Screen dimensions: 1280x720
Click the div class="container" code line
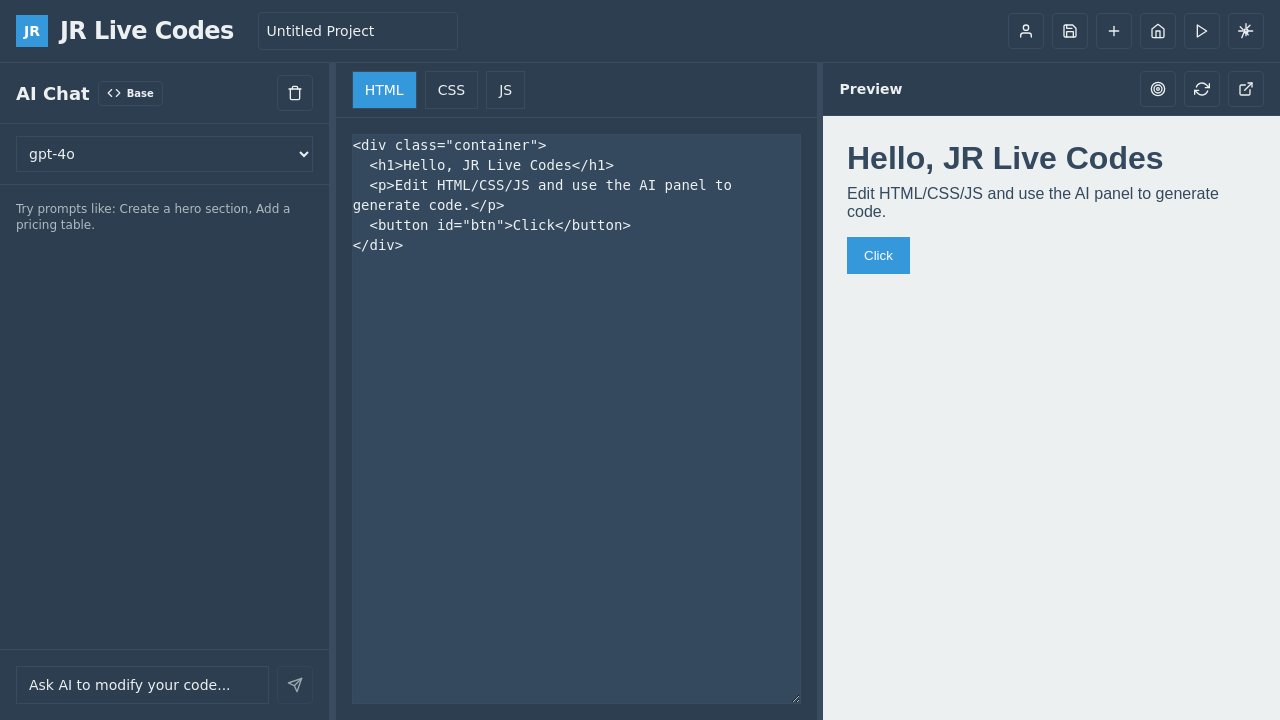pos(450,145)
